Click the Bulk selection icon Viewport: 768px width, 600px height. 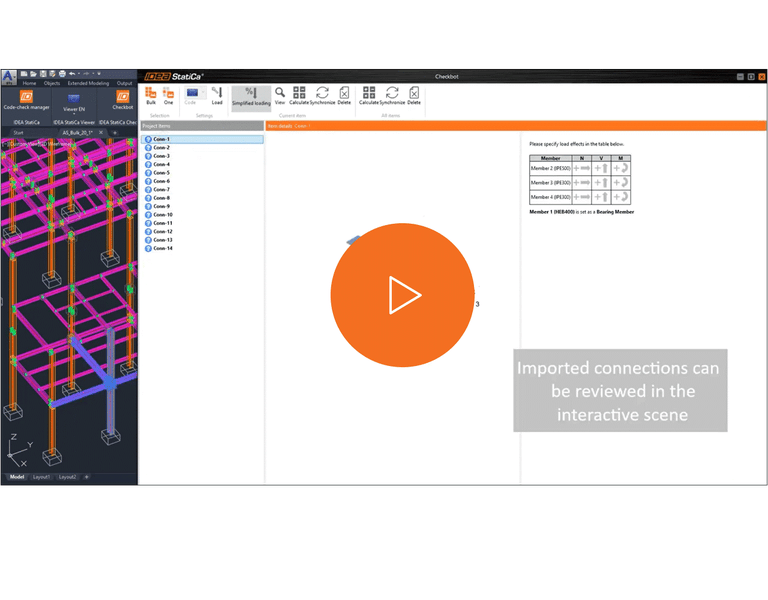pos(151,96)
